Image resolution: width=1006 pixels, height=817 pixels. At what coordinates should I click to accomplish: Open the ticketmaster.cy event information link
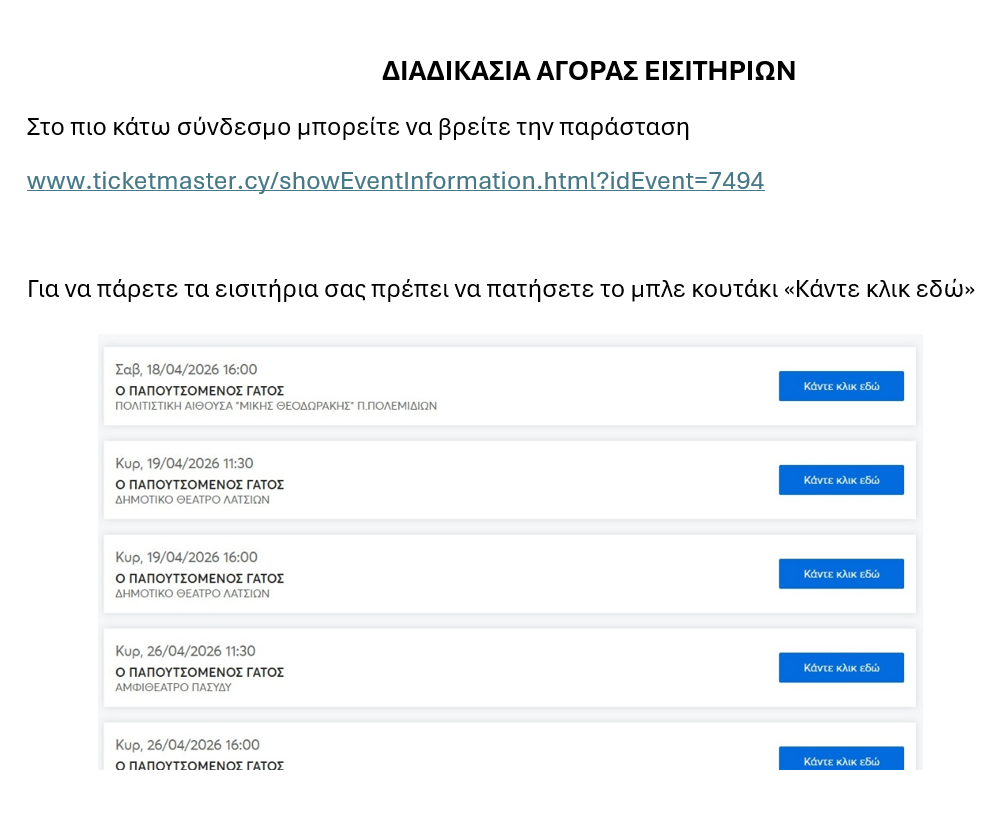(395, 181)
